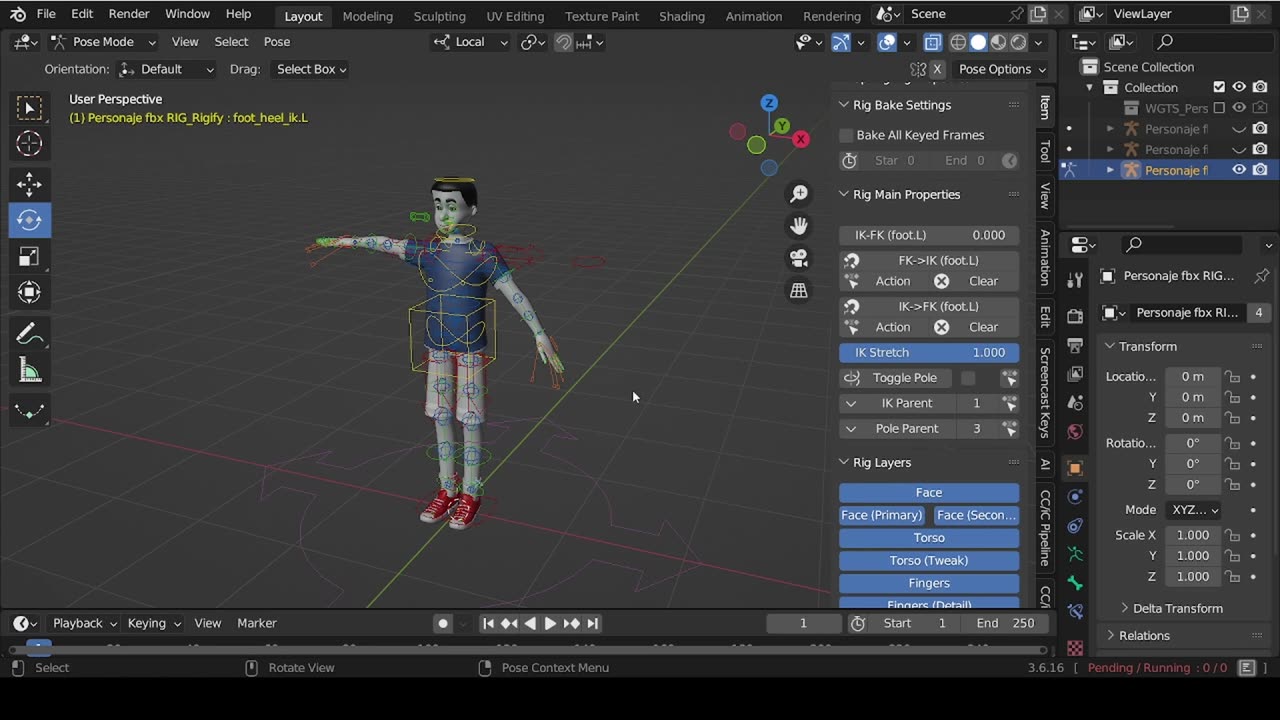Open the Tool properties tab icon
The height and width of the screenshot is (720, 1280).
tap(1075, 280)
